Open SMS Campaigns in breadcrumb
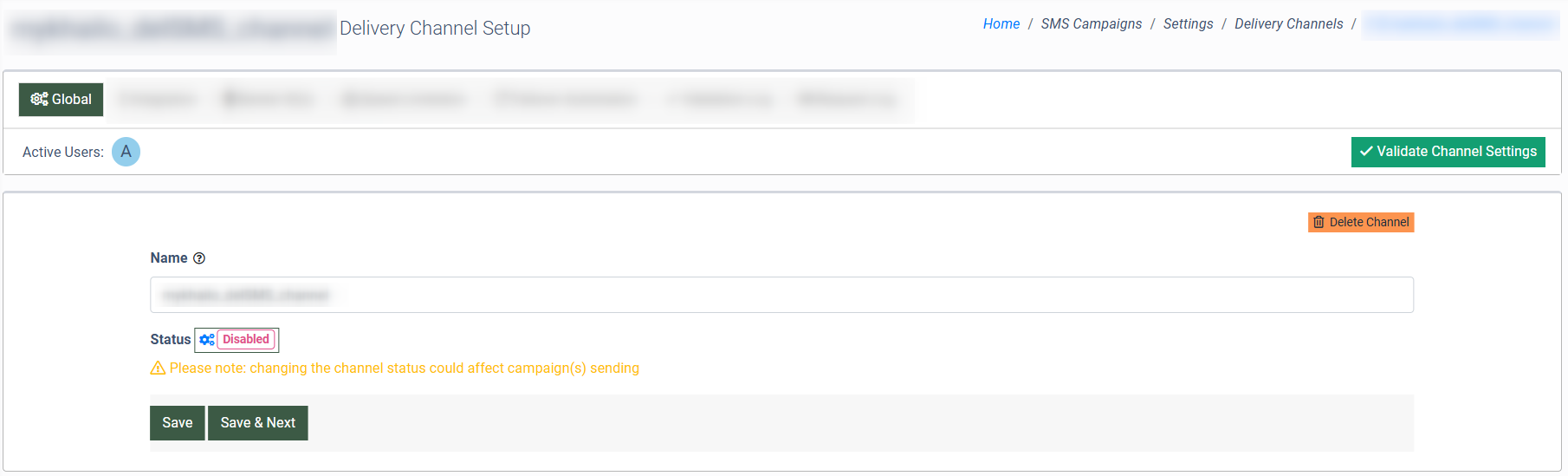 pyautogui.click(x=1091, y=24)
